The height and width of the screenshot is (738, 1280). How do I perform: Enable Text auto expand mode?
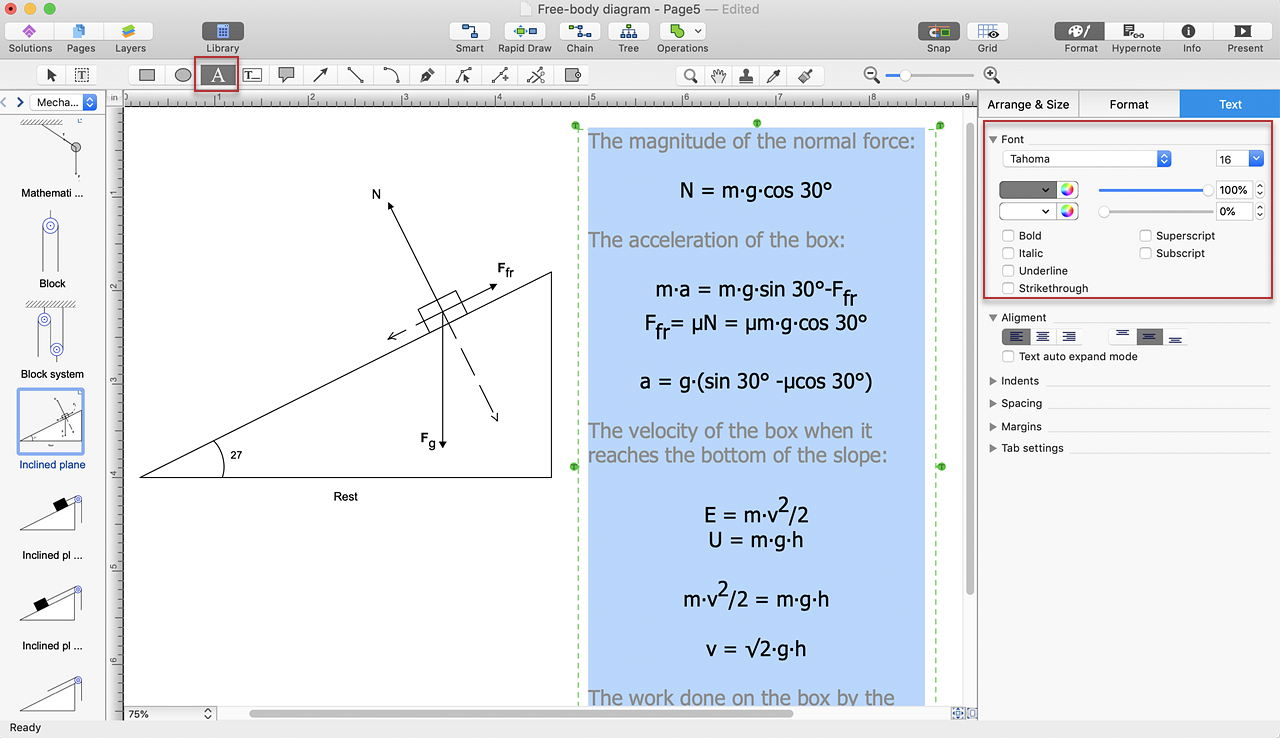coord(1009,357)
